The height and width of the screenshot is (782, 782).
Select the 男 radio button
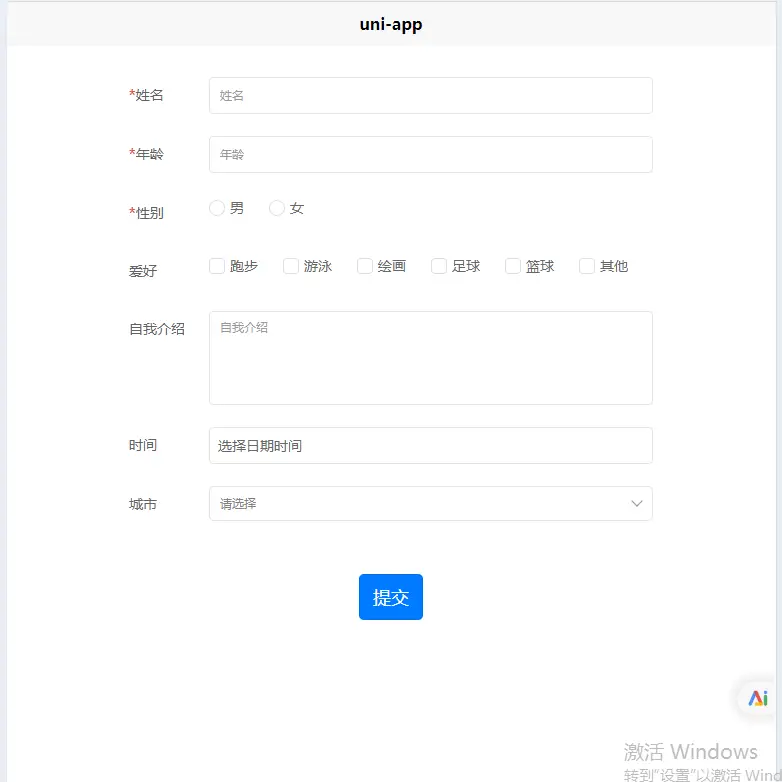(217, 208)
